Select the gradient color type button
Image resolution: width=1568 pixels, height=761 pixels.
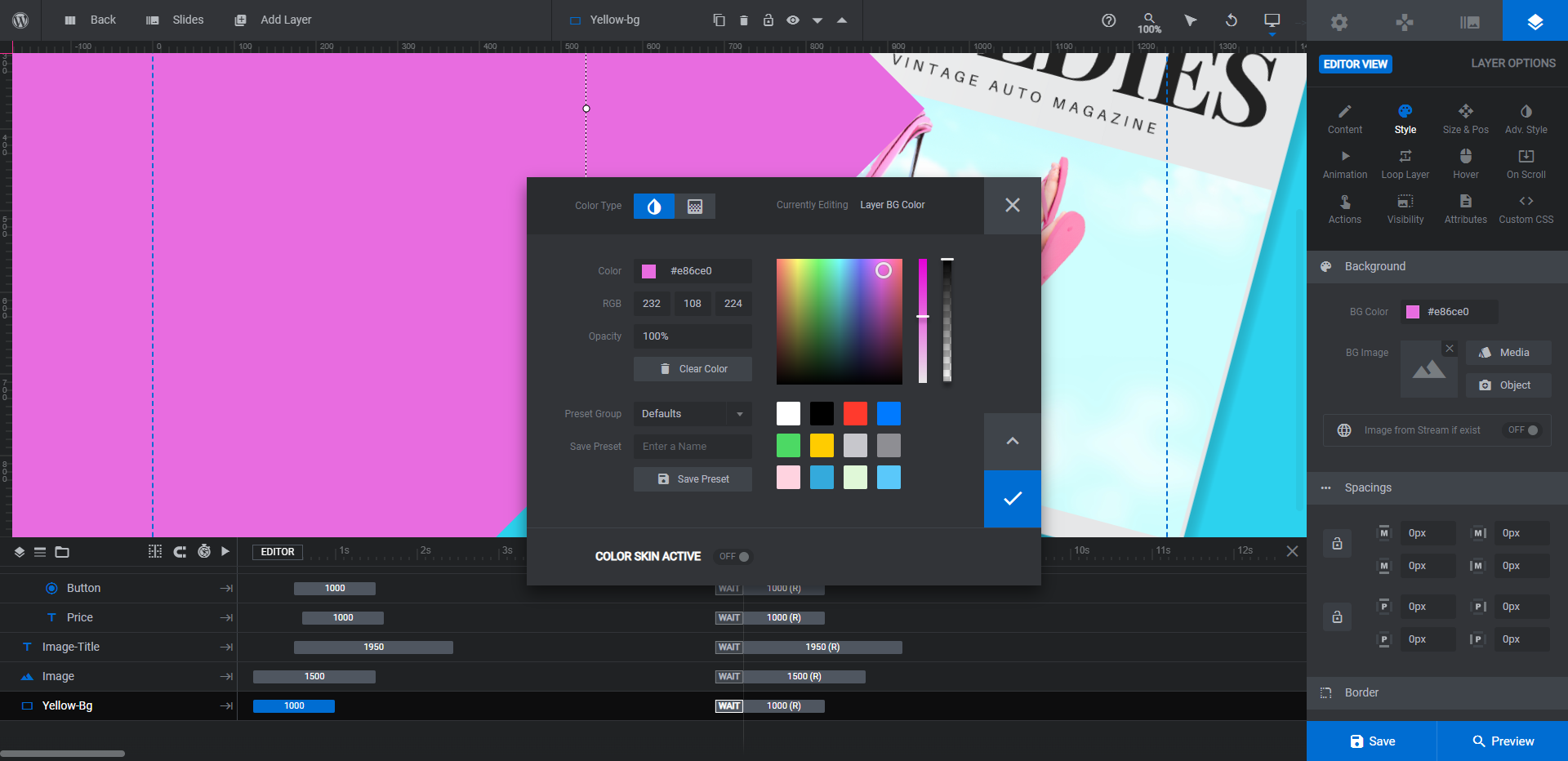695,207
